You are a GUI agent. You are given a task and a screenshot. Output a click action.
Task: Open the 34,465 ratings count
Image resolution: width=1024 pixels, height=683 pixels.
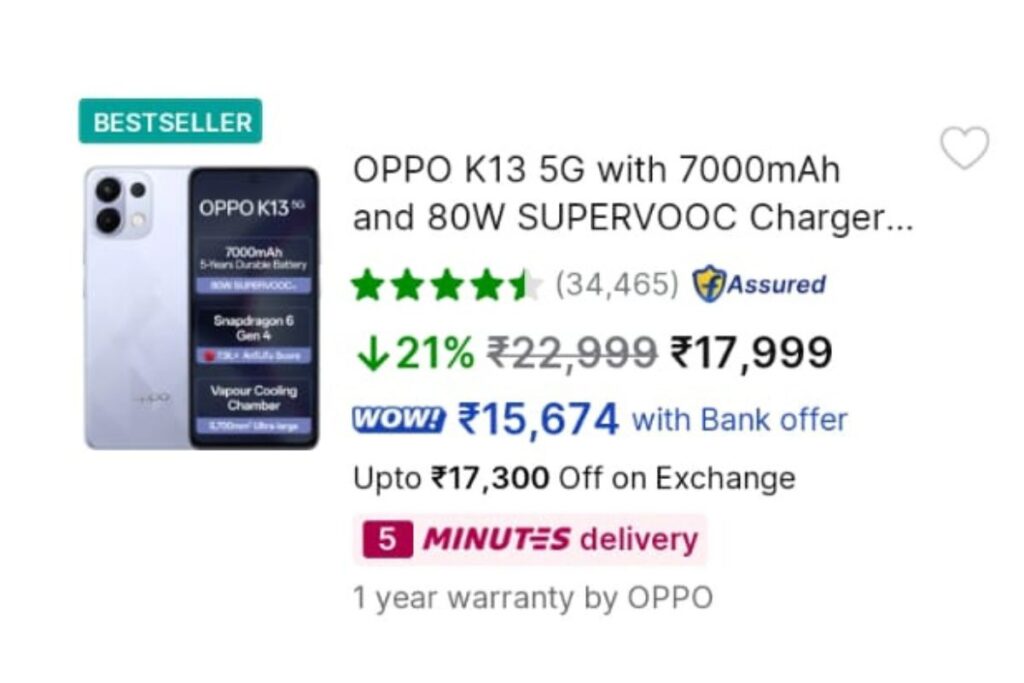tap(617, 284)
